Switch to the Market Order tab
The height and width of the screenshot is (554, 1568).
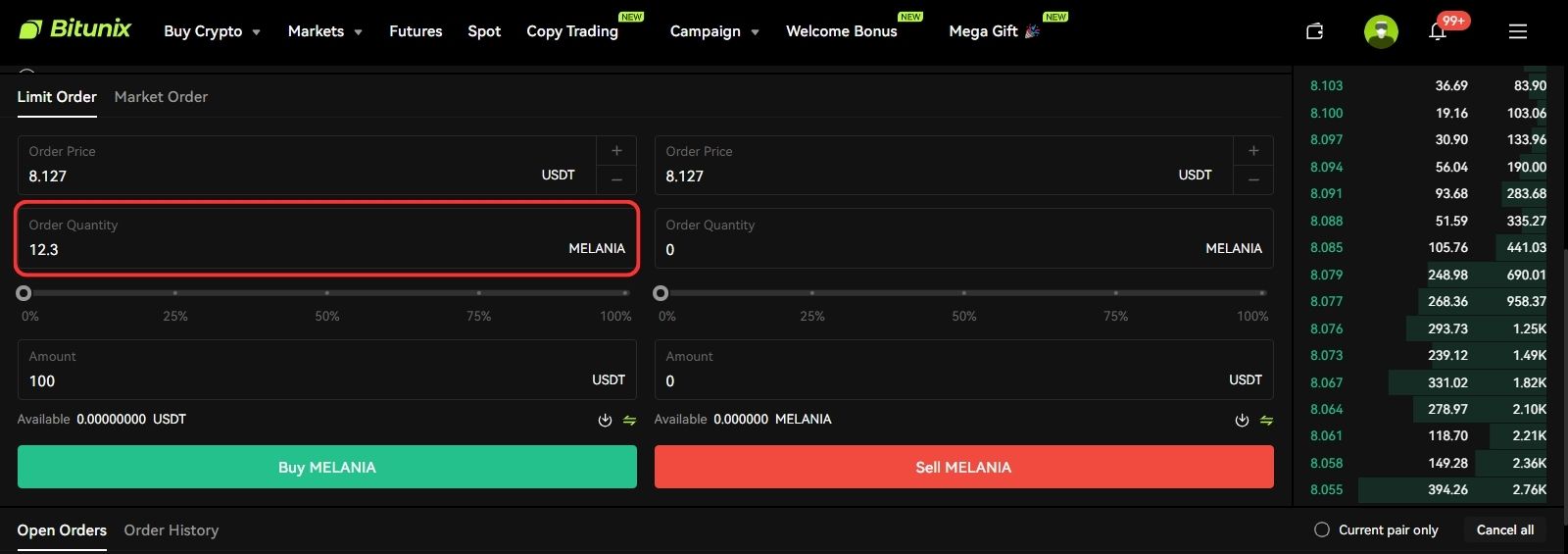161,97
